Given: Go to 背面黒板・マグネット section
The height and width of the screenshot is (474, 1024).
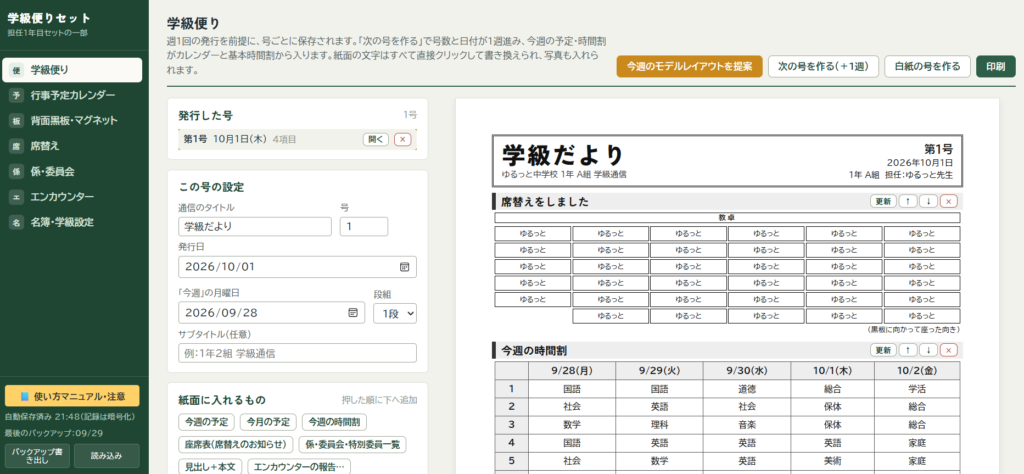Looking at the screenshot, I should pyautogui.click(x=72, y=121).
